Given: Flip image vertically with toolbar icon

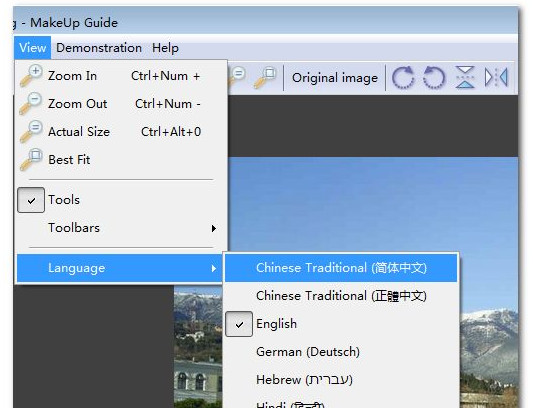Looking at the screenshot, I should pos(465,78).
